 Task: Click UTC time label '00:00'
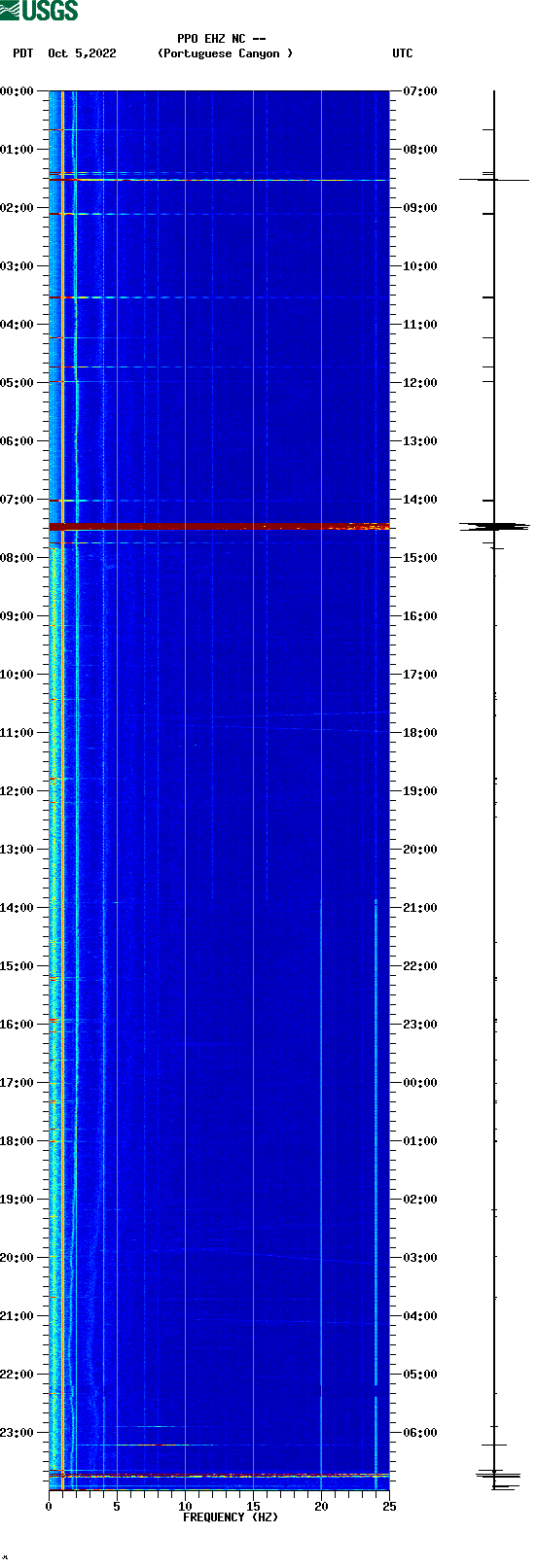420,1083
